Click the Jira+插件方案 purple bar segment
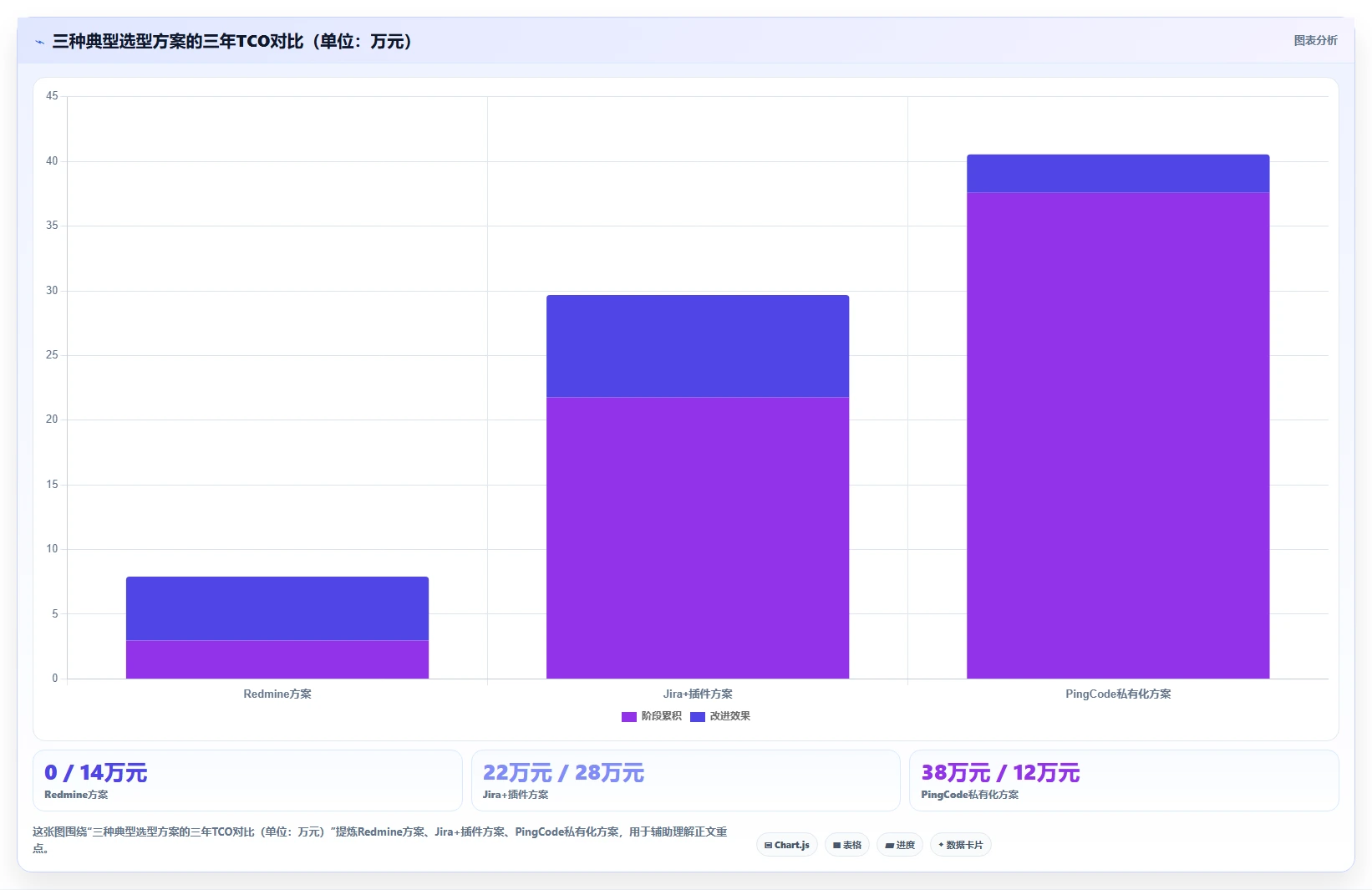This screenshot has height=890, width=1372. (x=698, y=537)
